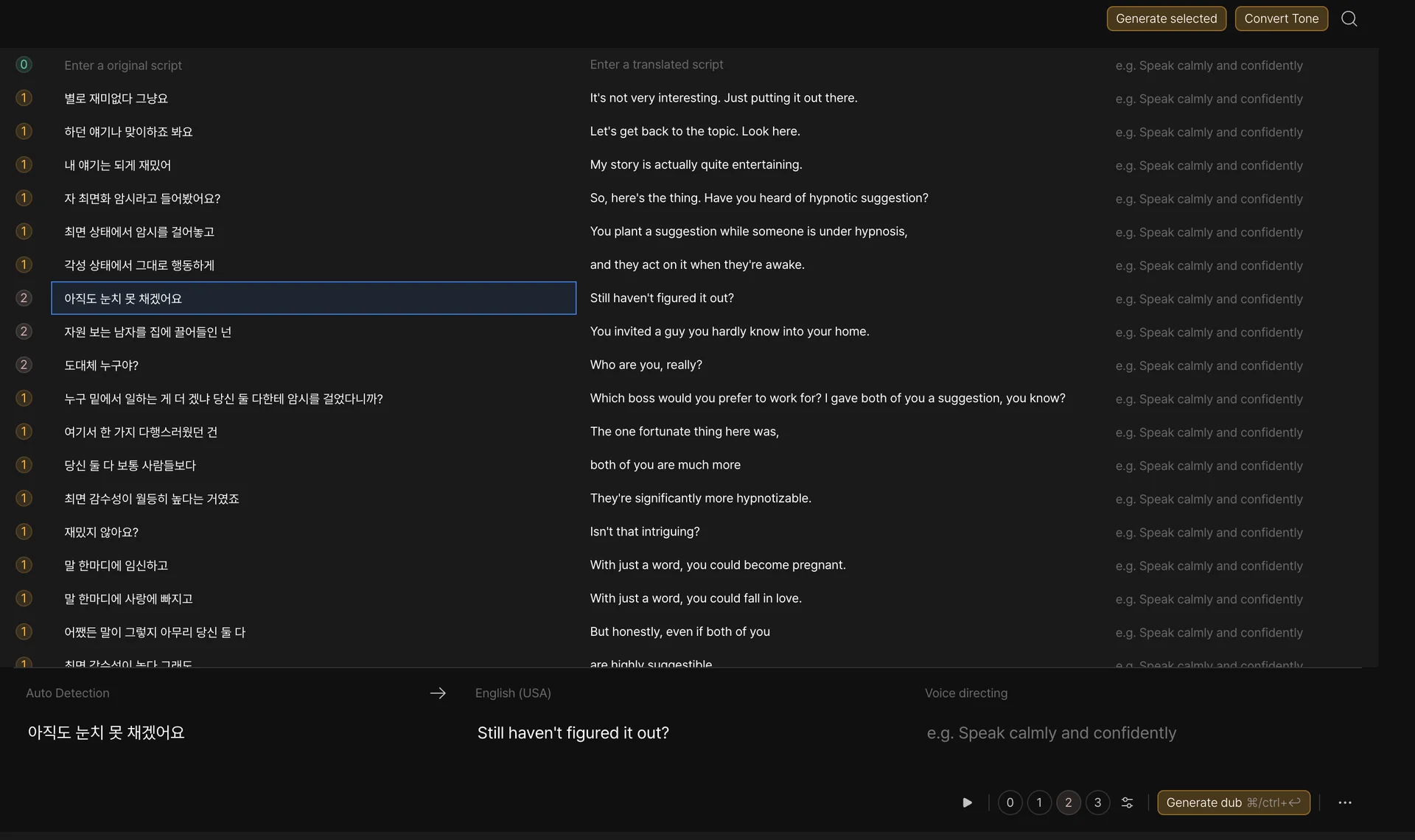Open the English (USA) language selector
Viewport: 1415px width, 840px height.
(513, 693)
